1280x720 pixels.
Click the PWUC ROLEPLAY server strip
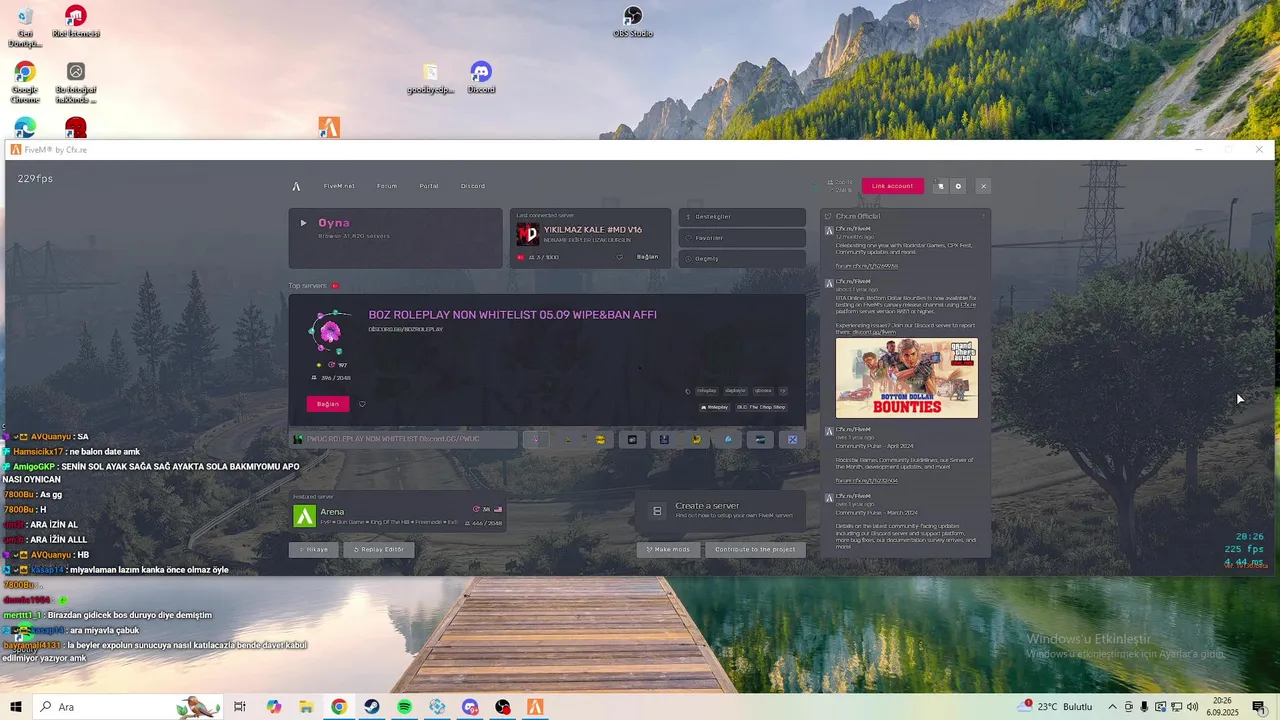[403, 439]
